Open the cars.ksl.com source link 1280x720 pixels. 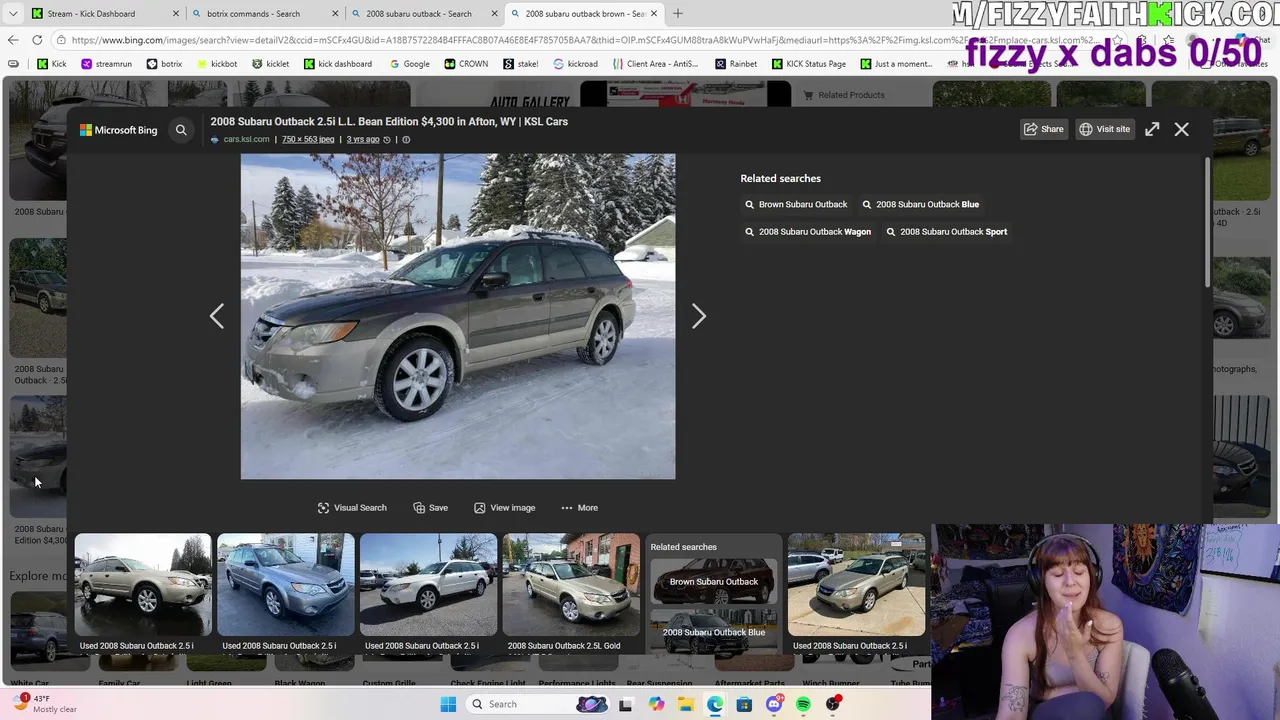[x=246, y=140]
